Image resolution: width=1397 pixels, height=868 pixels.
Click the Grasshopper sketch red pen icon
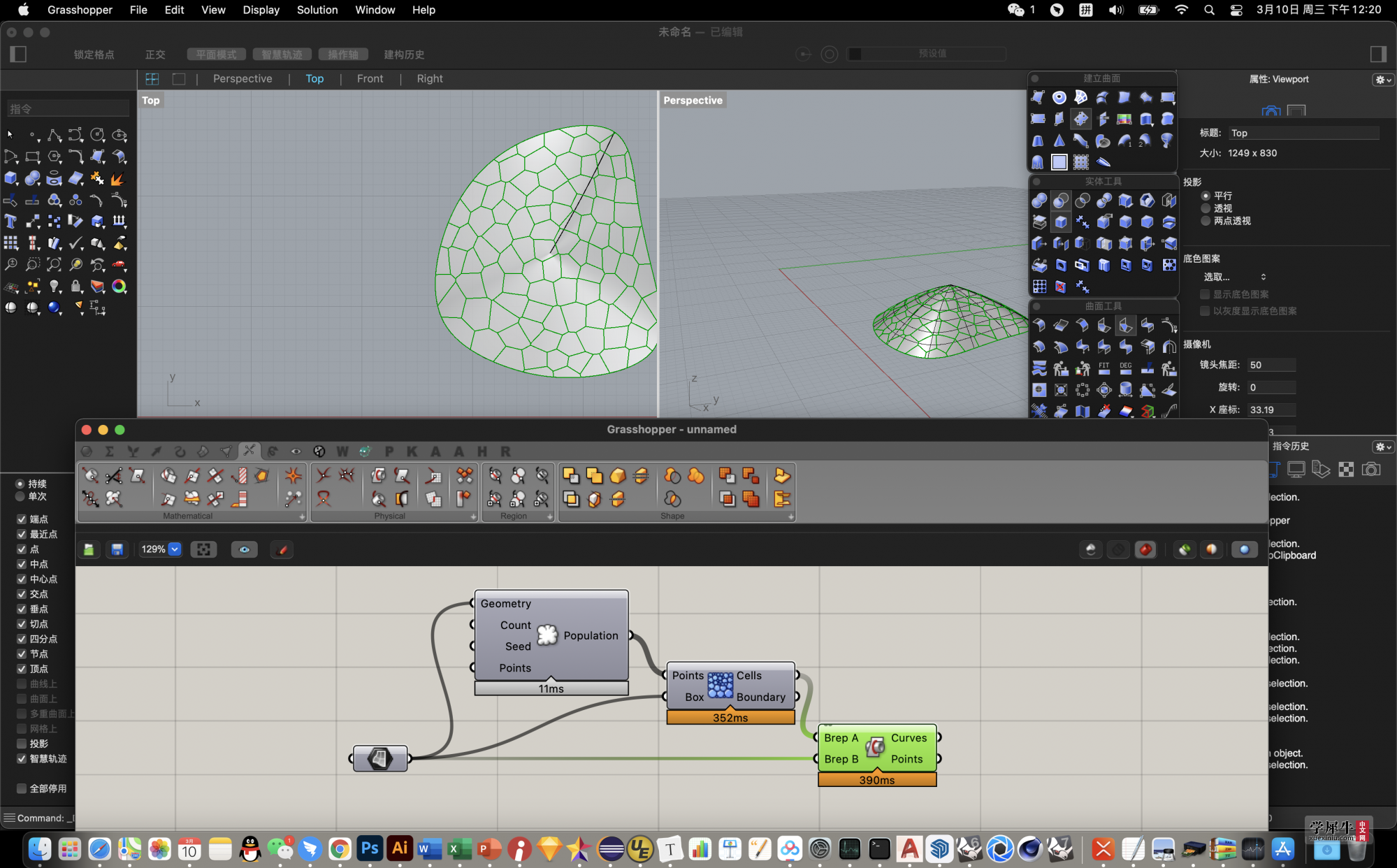[x=282, y=549]
